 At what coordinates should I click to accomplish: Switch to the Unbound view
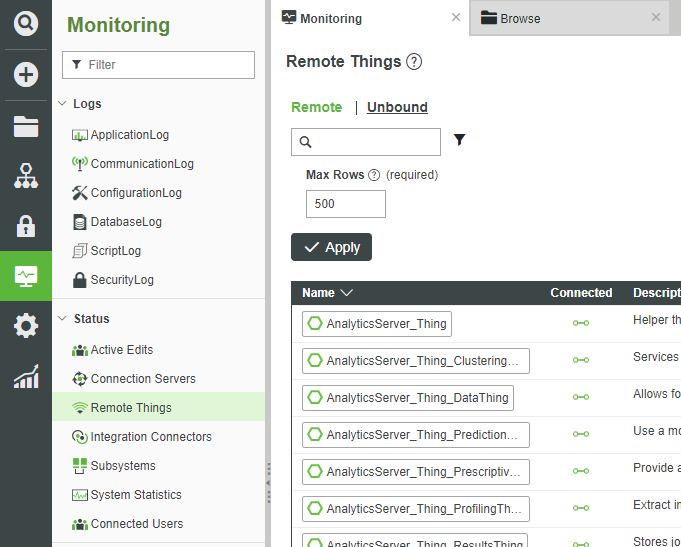pos(397,107)
